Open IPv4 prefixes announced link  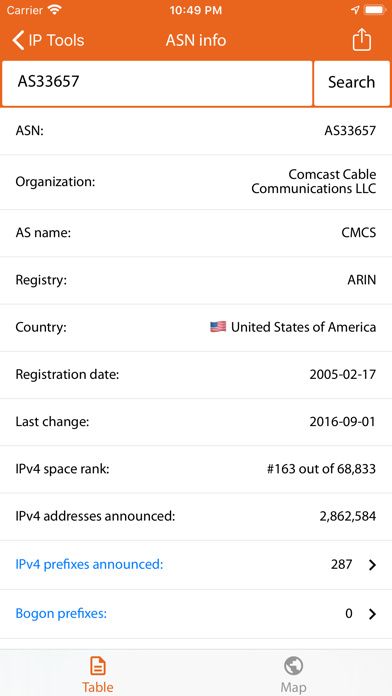[89, 565]
